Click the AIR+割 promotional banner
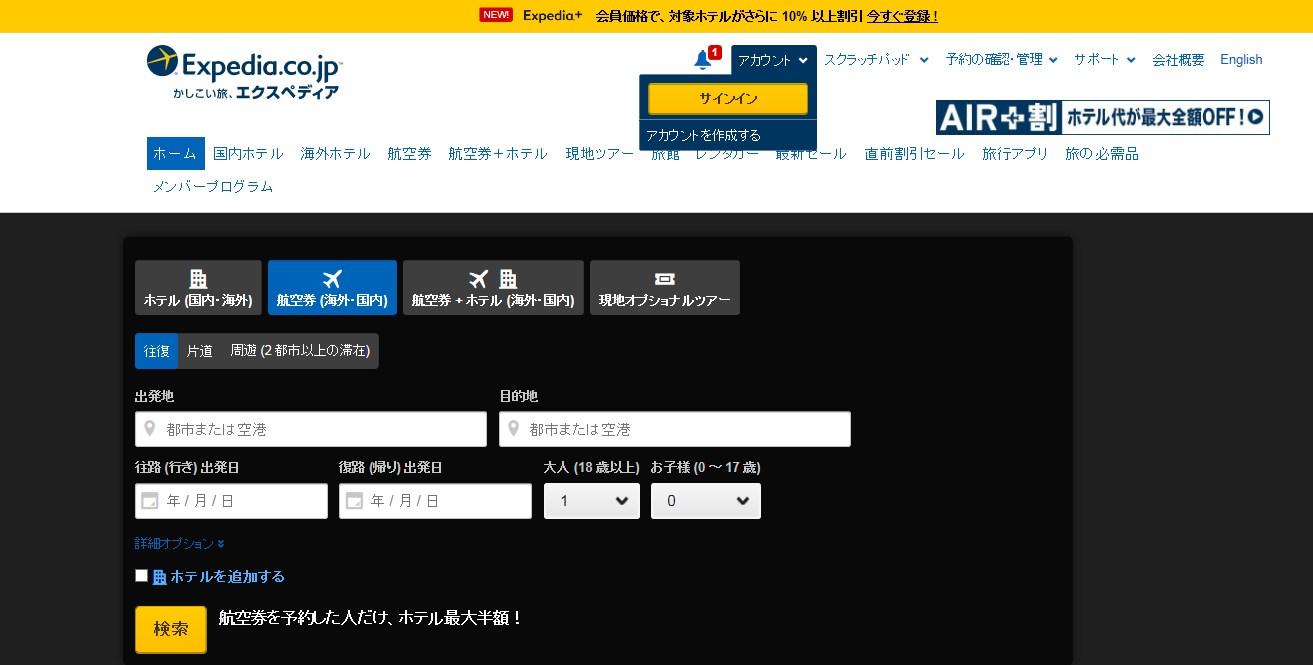 [x=1102, y=117]
